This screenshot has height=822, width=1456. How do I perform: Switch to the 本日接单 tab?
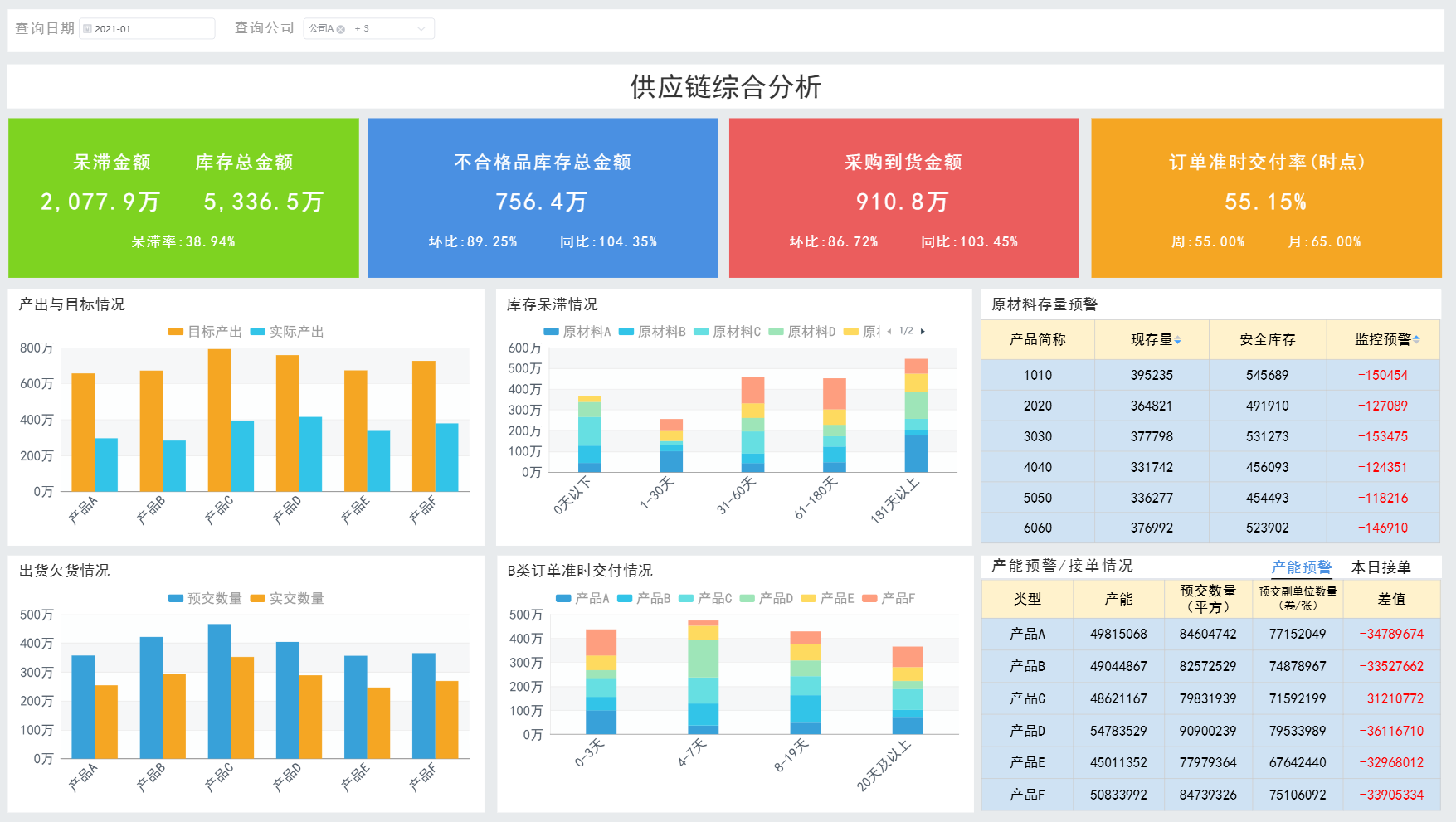1381,567
